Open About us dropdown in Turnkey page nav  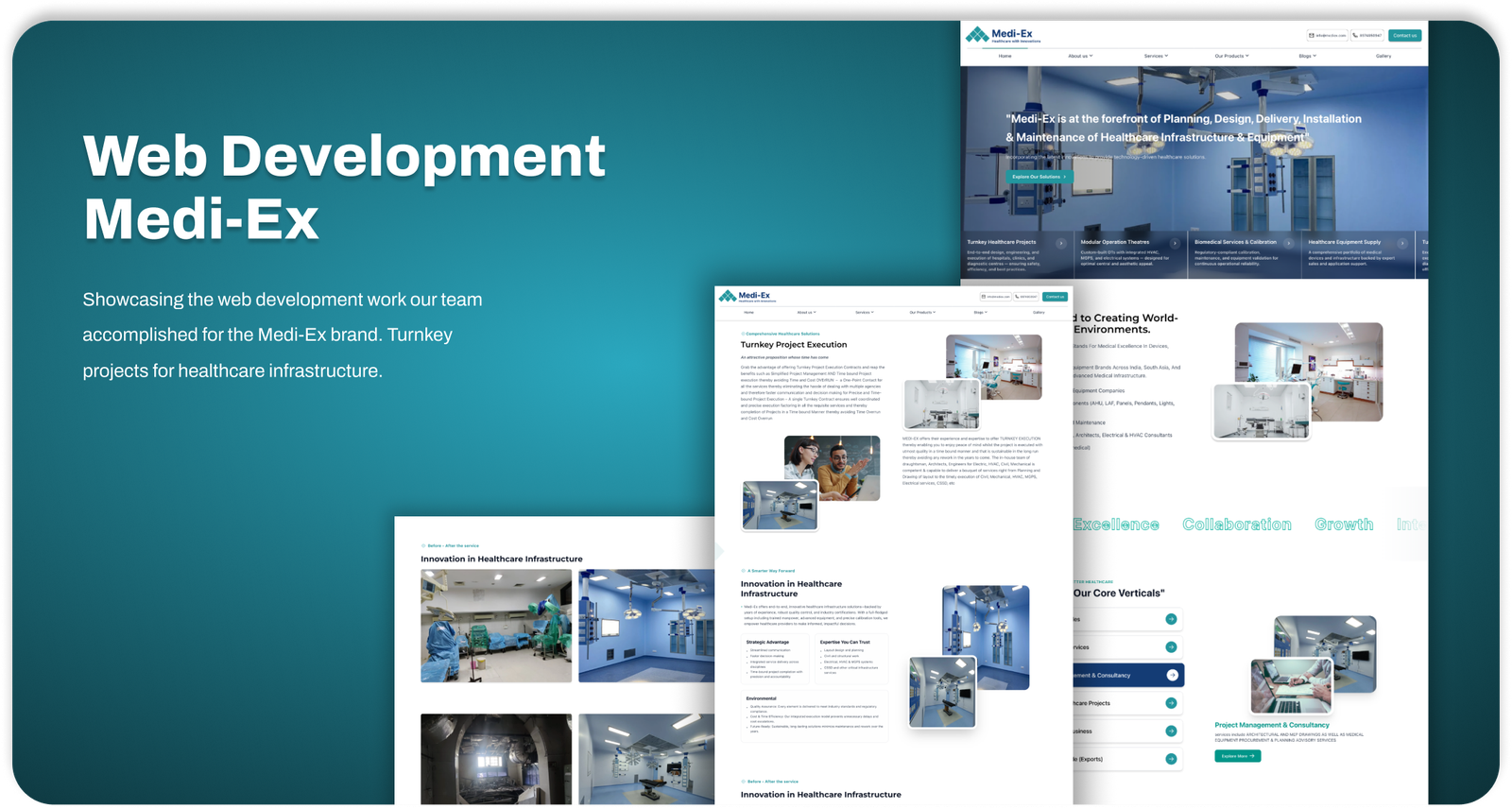coord(806,312)
